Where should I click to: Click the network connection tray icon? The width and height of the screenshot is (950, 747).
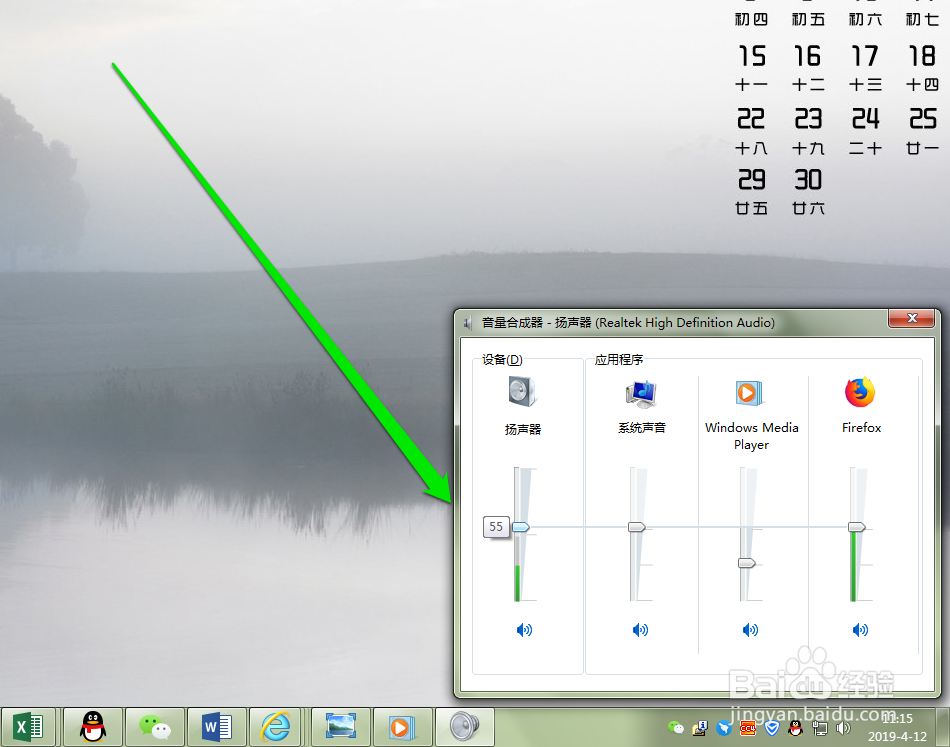820,728
